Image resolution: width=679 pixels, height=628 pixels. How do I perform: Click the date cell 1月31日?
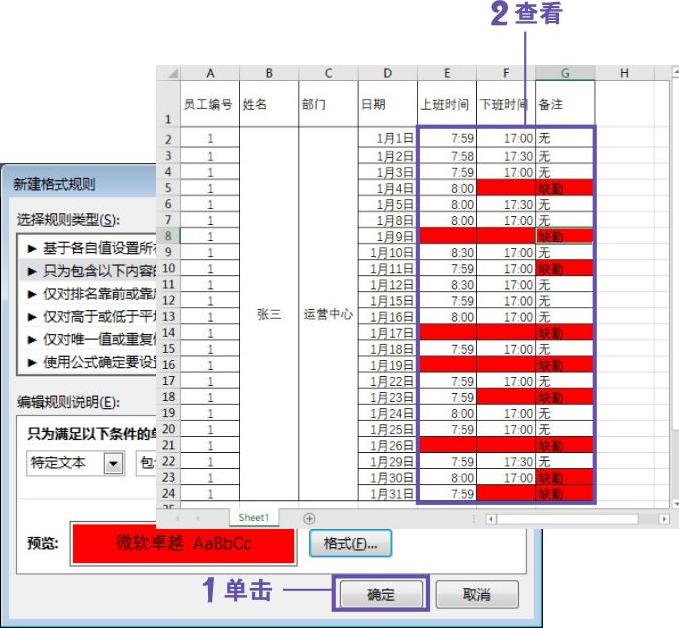388,494
